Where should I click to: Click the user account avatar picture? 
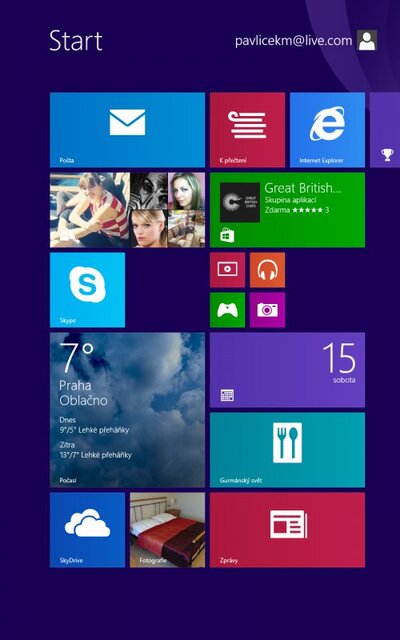367,40
